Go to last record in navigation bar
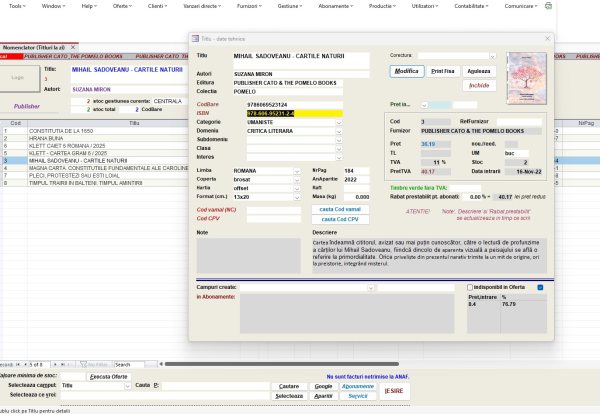600x414 pixels. [63, 365]
